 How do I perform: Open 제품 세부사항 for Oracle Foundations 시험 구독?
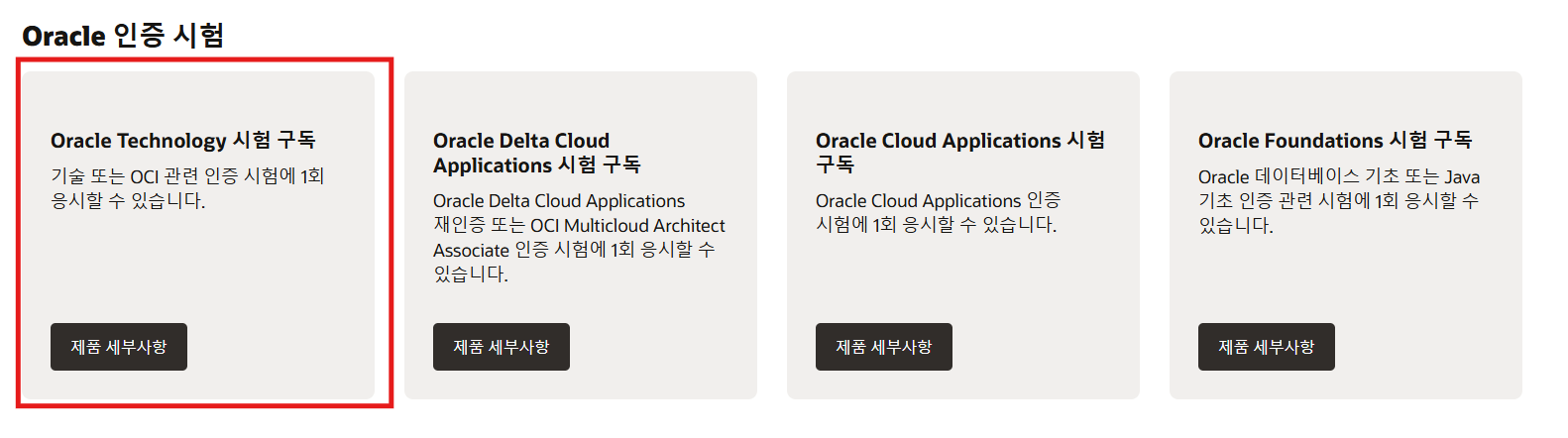(x=1267, y=347)
